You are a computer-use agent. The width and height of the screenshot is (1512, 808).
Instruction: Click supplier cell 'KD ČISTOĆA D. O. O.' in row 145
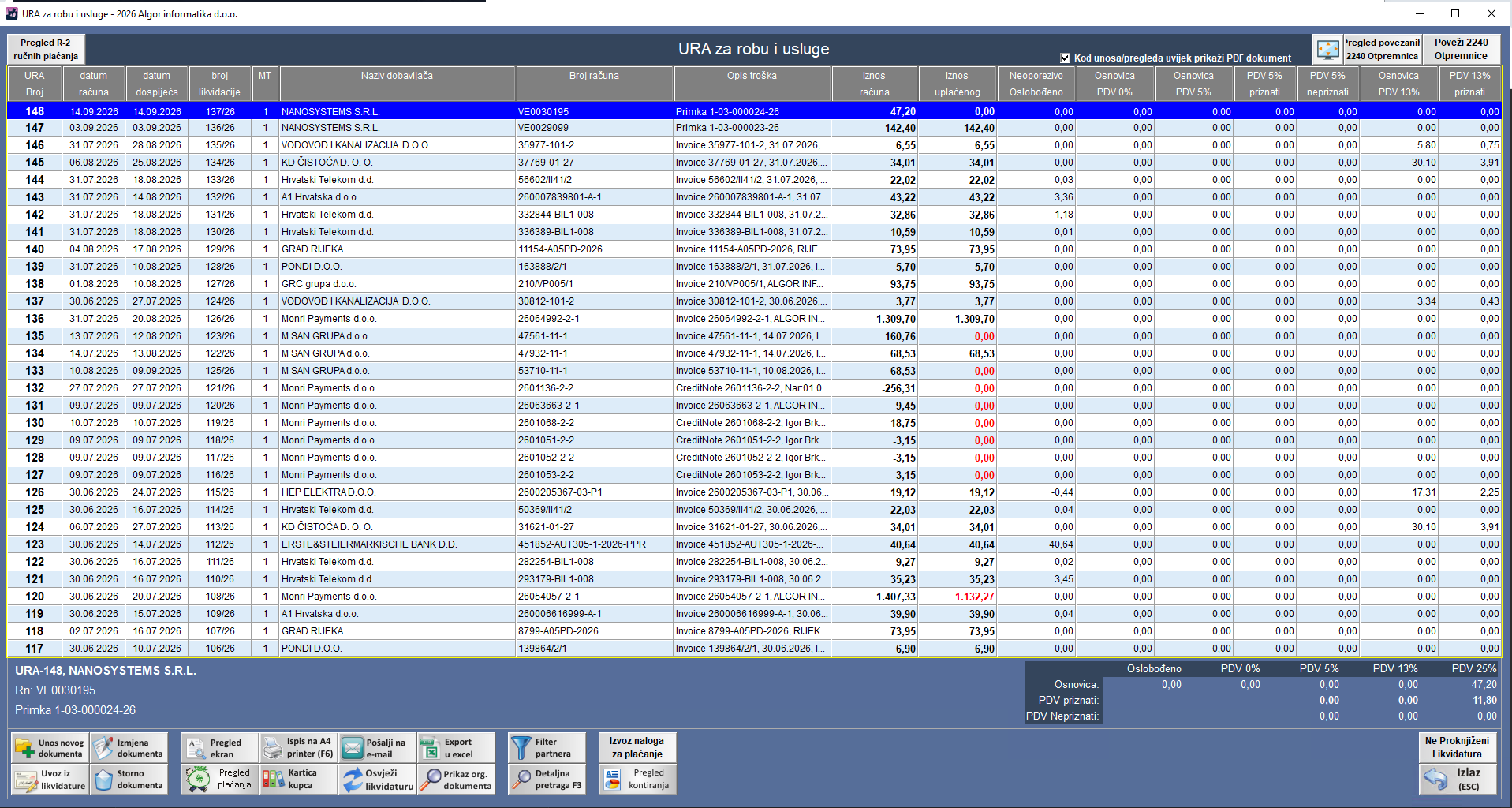click(398, 163)
